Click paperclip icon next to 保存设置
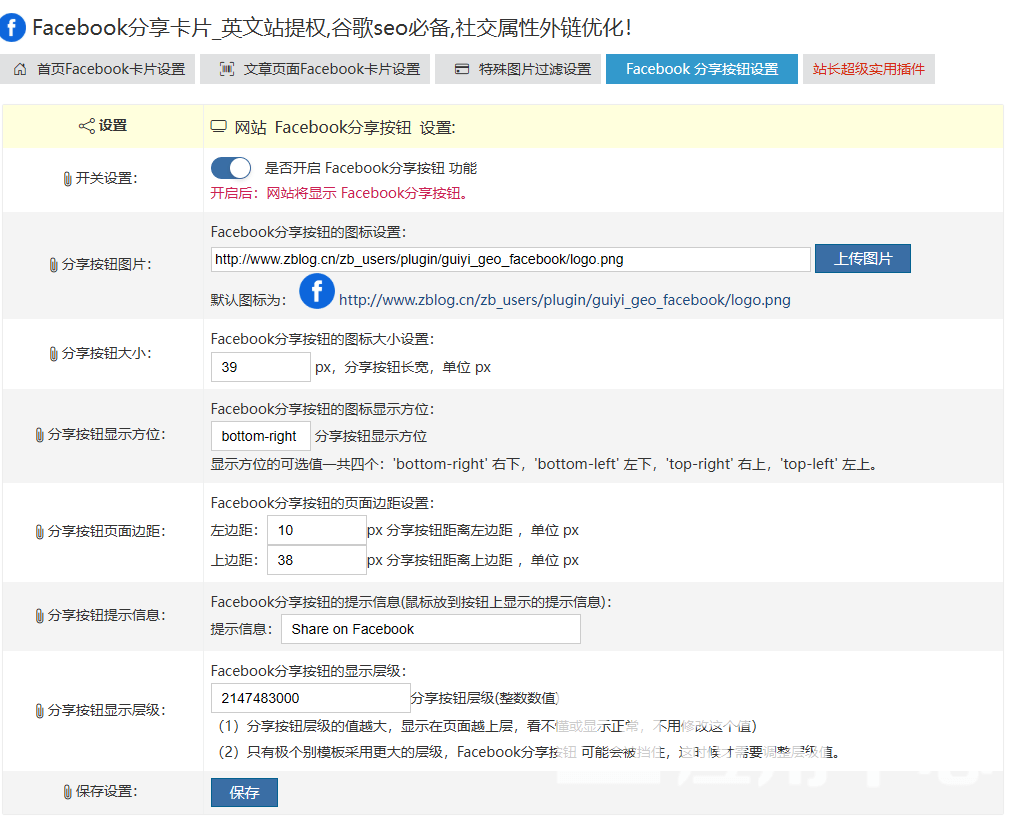The image size is (1014, 824). tap(67, 792)
